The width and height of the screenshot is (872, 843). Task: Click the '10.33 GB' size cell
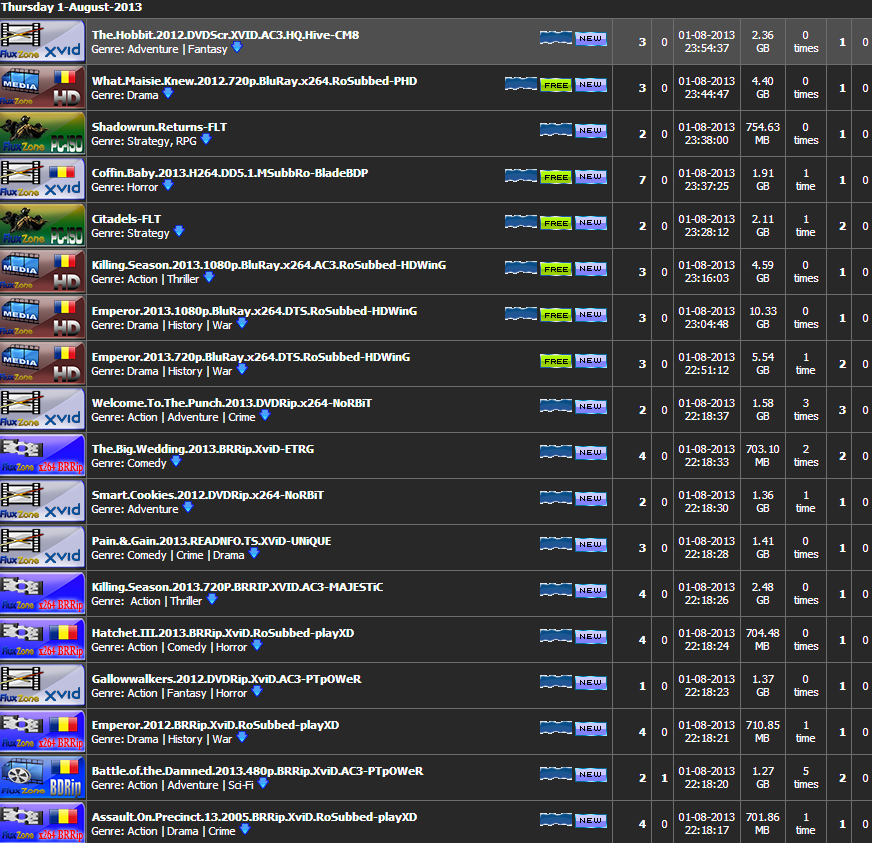coord(762,318)
